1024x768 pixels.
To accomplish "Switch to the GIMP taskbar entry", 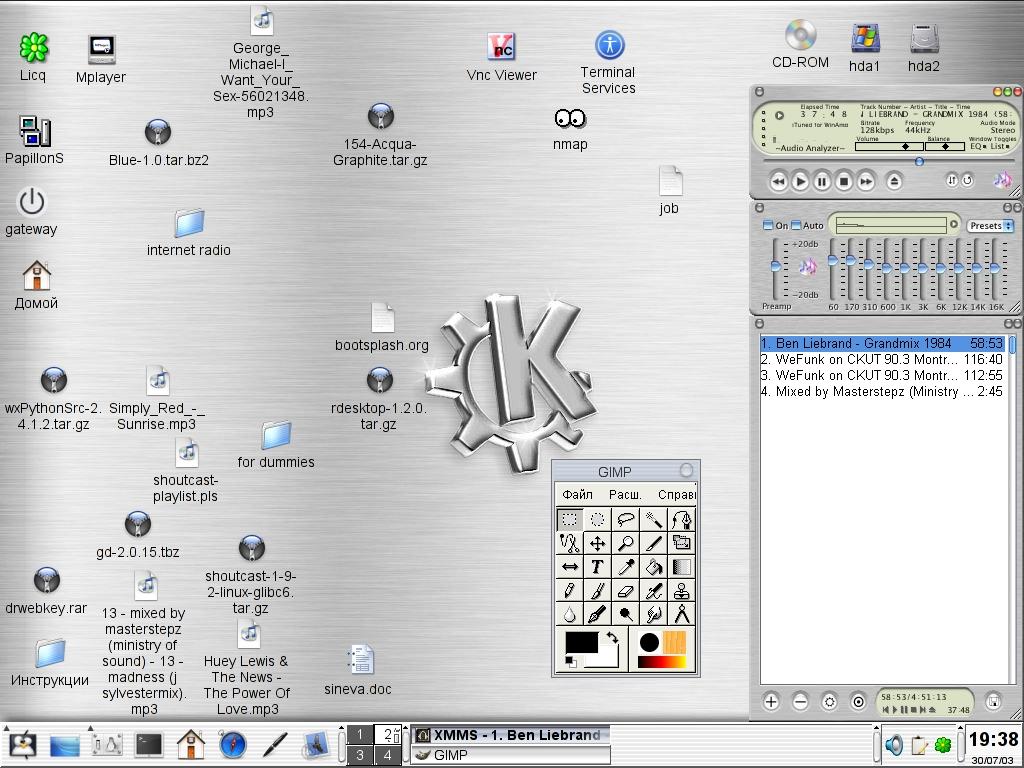I will click(x=511, y=755).
